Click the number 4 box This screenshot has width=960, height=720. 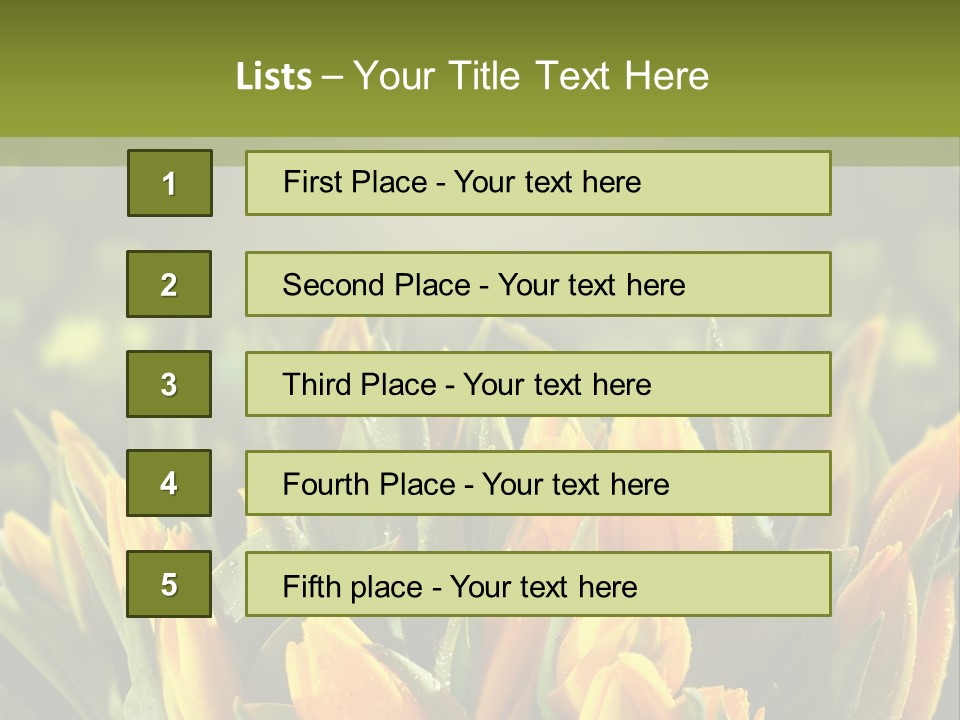(x=169, y=484)
